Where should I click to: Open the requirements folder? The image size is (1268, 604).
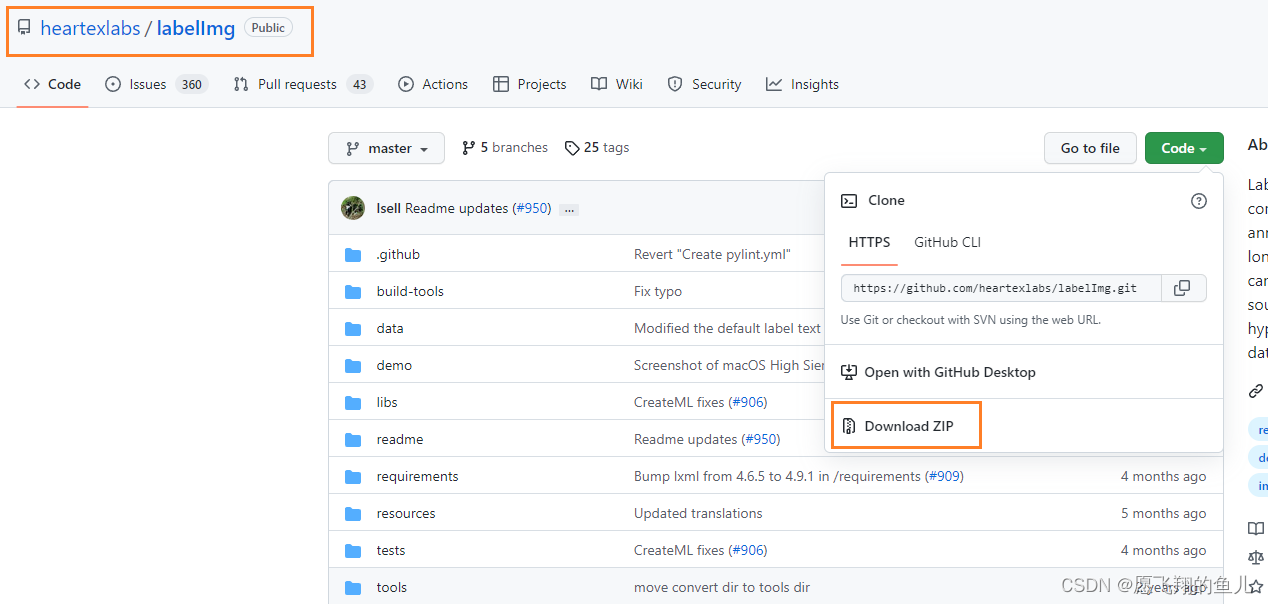(417, 476)
